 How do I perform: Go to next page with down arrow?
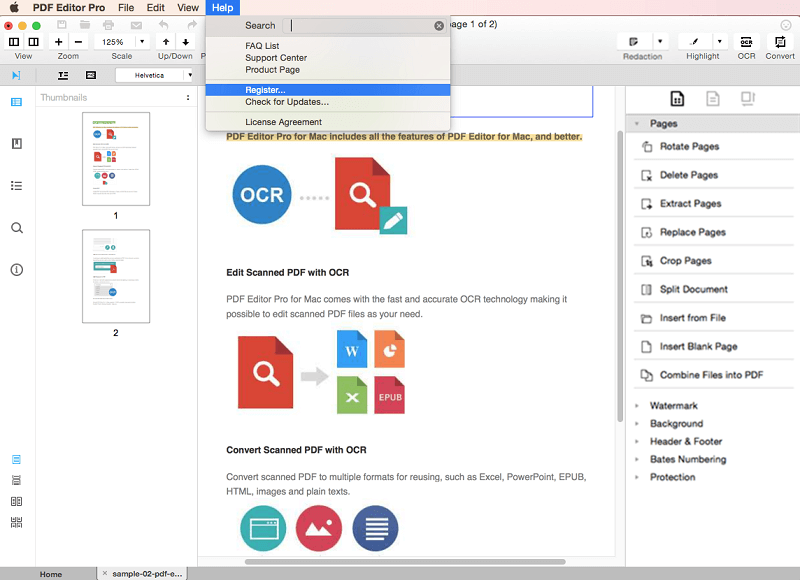[186, 42]
